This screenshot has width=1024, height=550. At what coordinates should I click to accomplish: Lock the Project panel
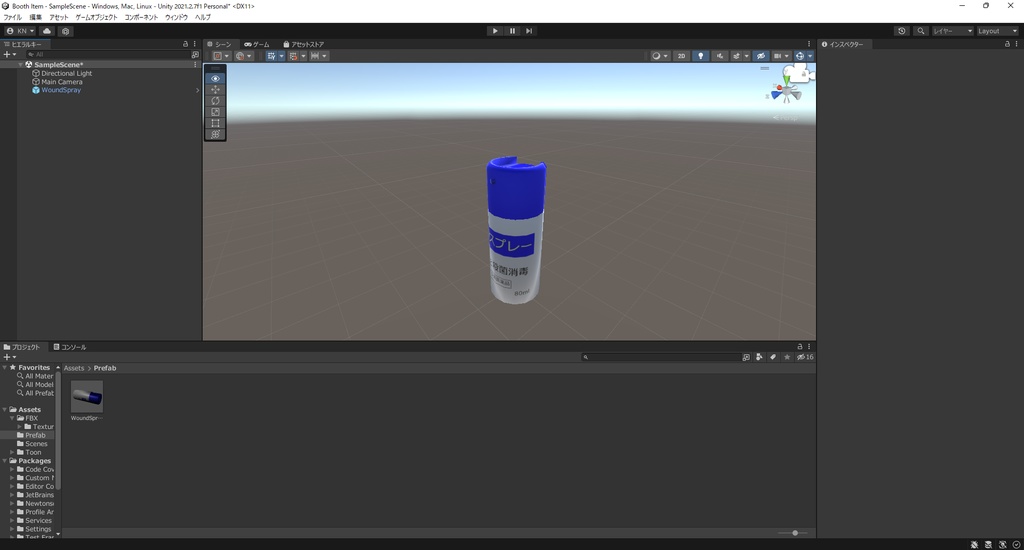[799, 347]
